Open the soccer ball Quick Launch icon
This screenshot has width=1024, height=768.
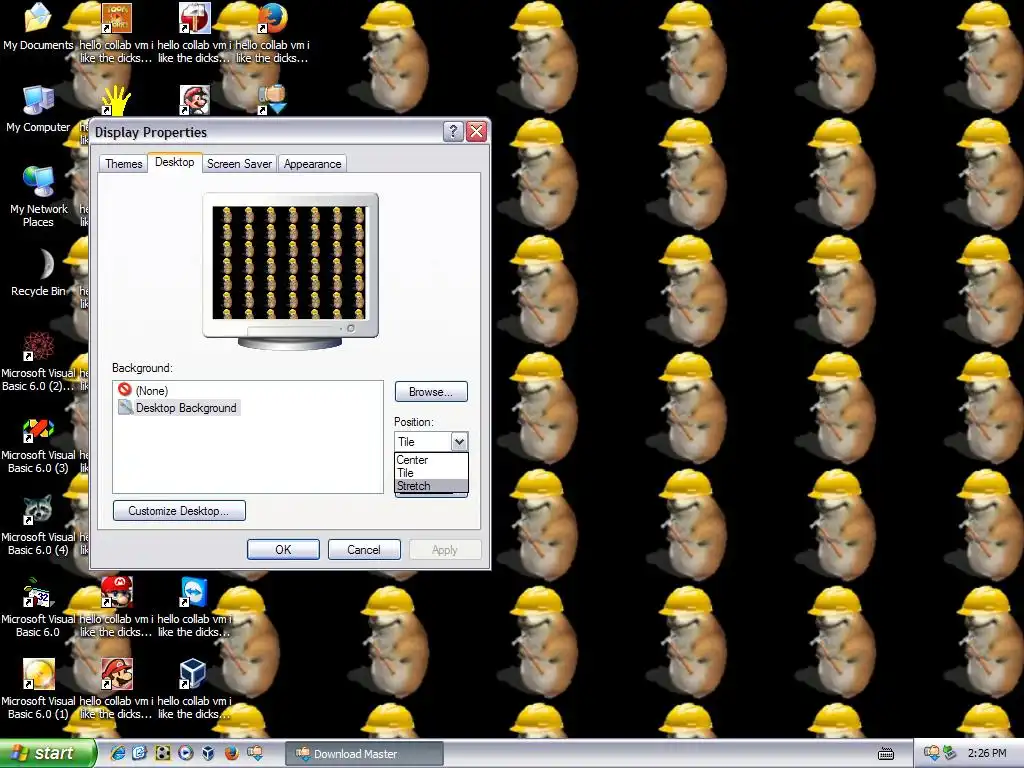tap(163, 753)
